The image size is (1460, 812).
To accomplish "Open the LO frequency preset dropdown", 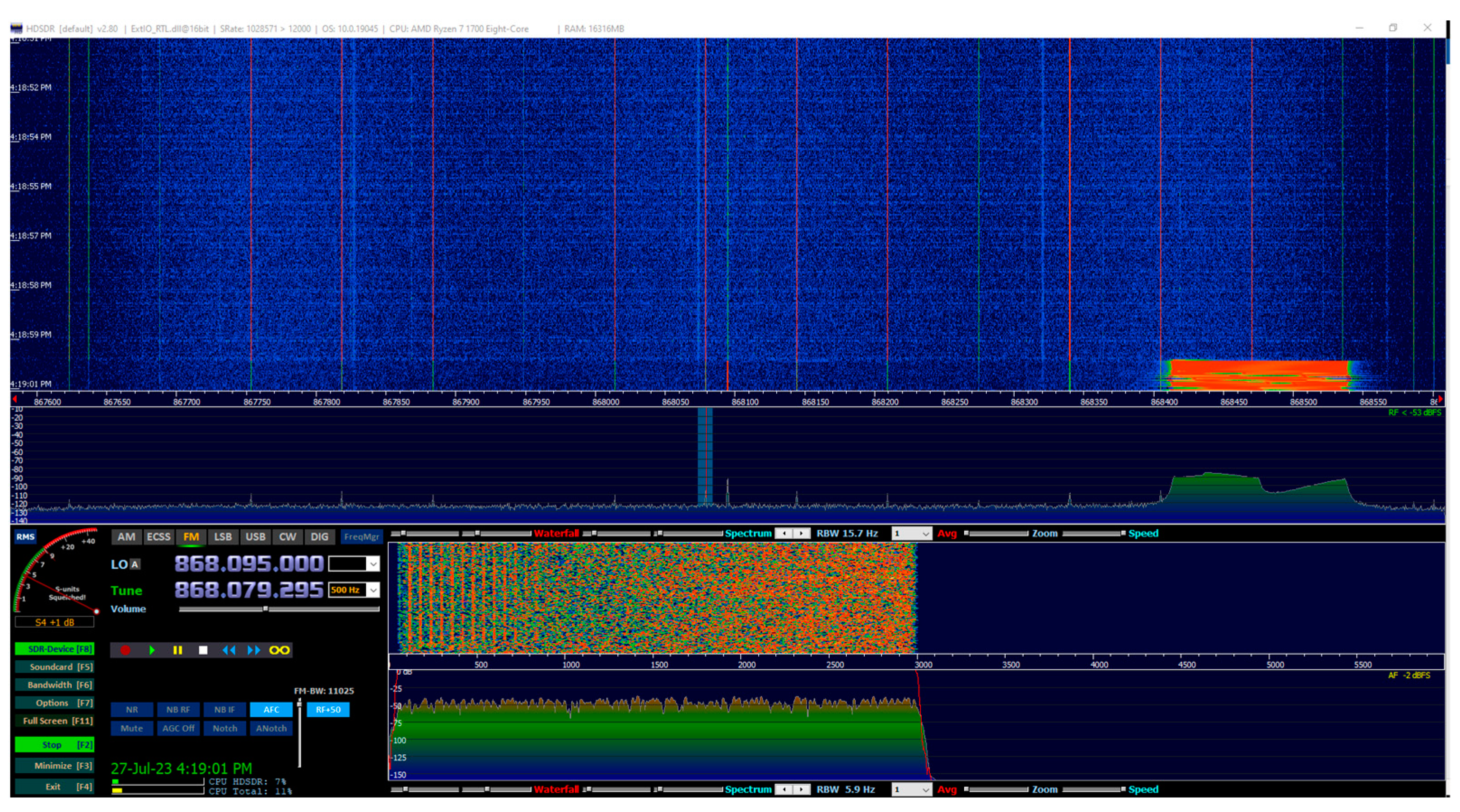I will (x=373, y=564).
